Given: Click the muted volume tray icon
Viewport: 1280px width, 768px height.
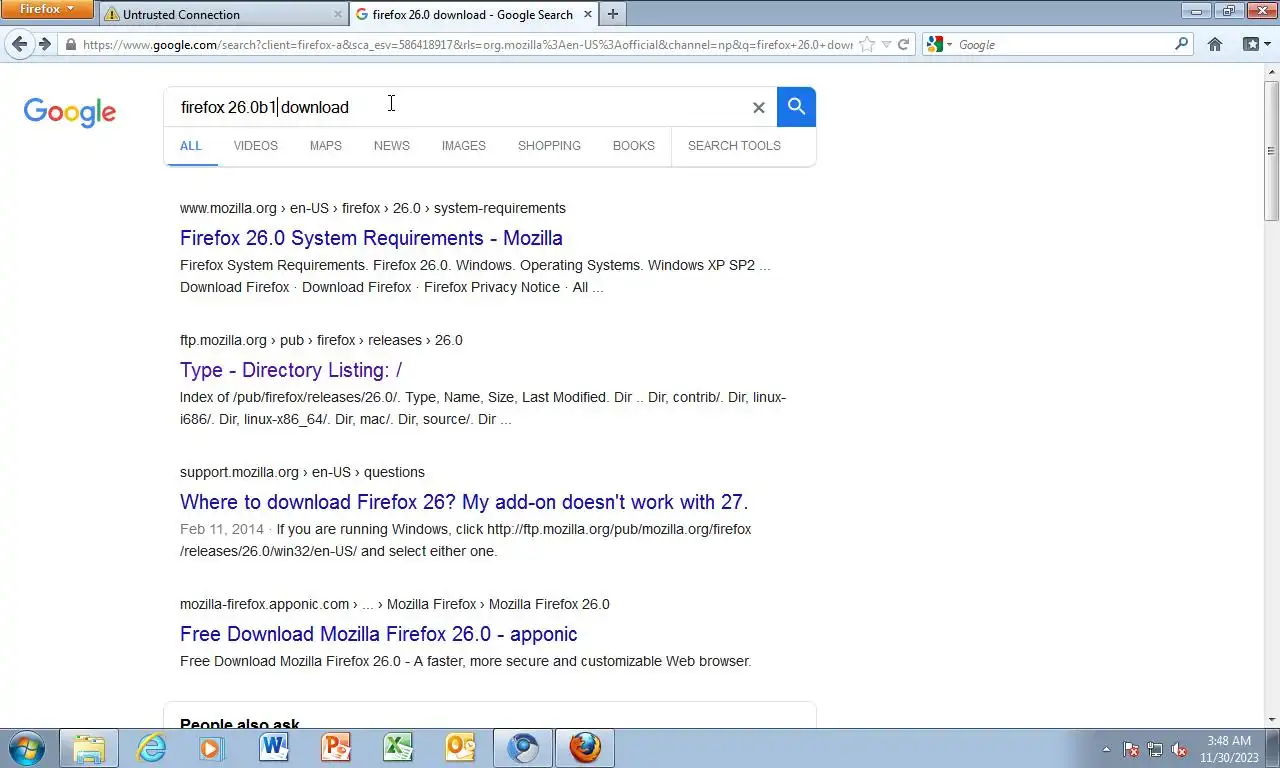Looking at the screenshot, I should click(x=1179, y=749).
